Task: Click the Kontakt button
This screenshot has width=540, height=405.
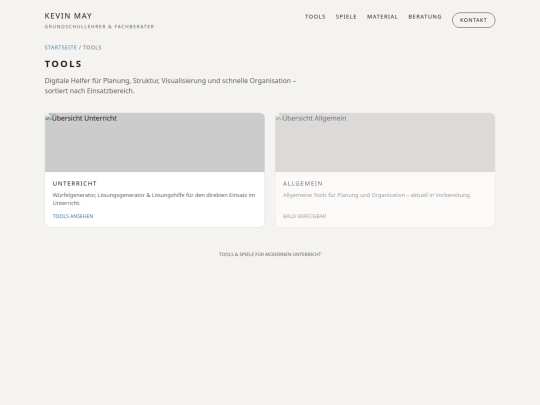Action: point(474,20)
